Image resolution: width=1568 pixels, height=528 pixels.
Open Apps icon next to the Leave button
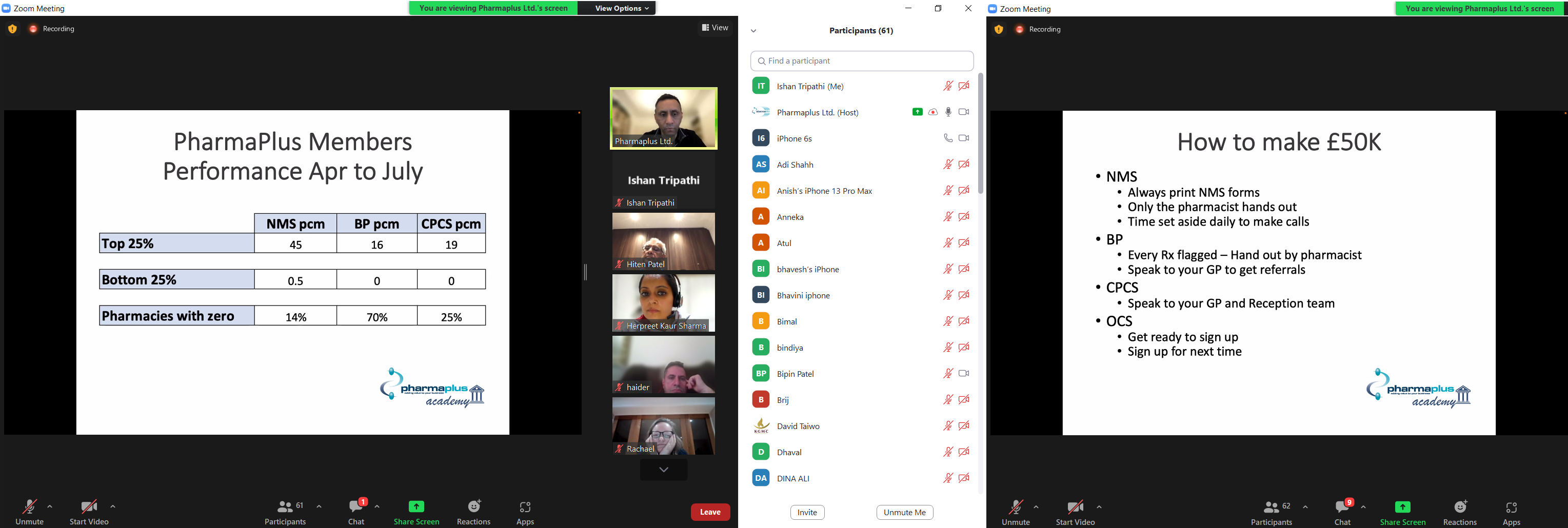click(525, 512)
